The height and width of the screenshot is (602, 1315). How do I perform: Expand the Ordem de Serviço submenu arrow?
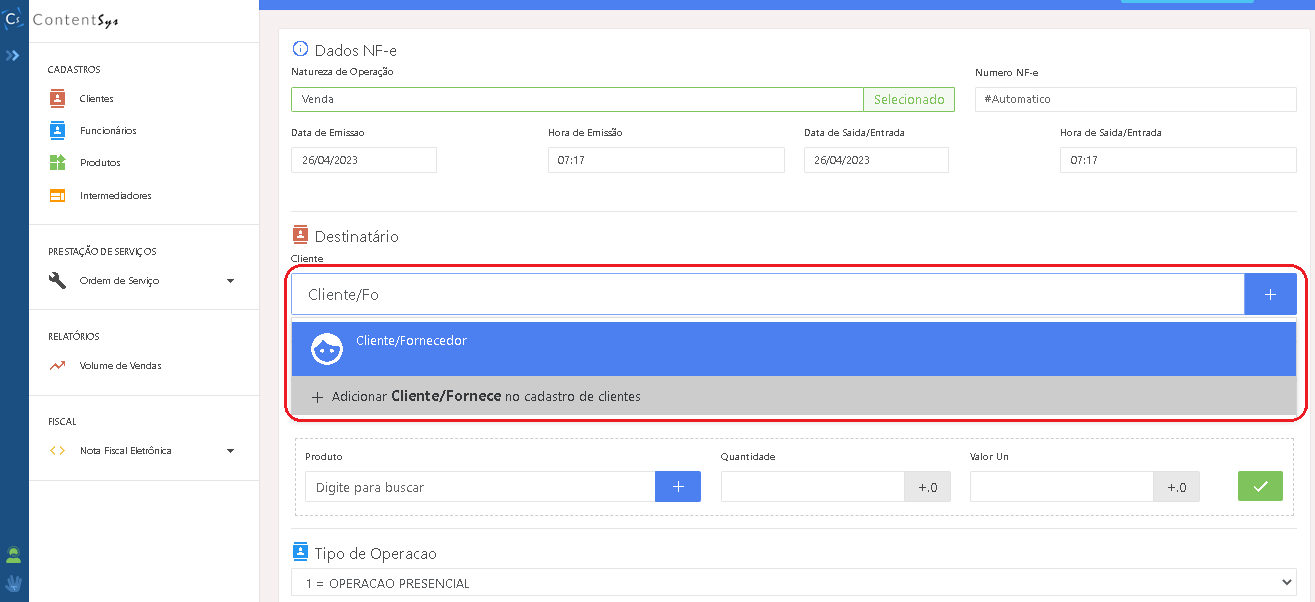point(231,281)
